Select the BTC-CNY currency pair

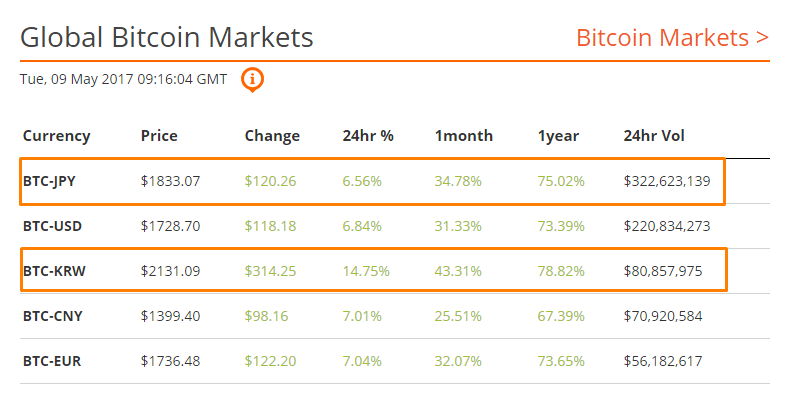point(53,316)
